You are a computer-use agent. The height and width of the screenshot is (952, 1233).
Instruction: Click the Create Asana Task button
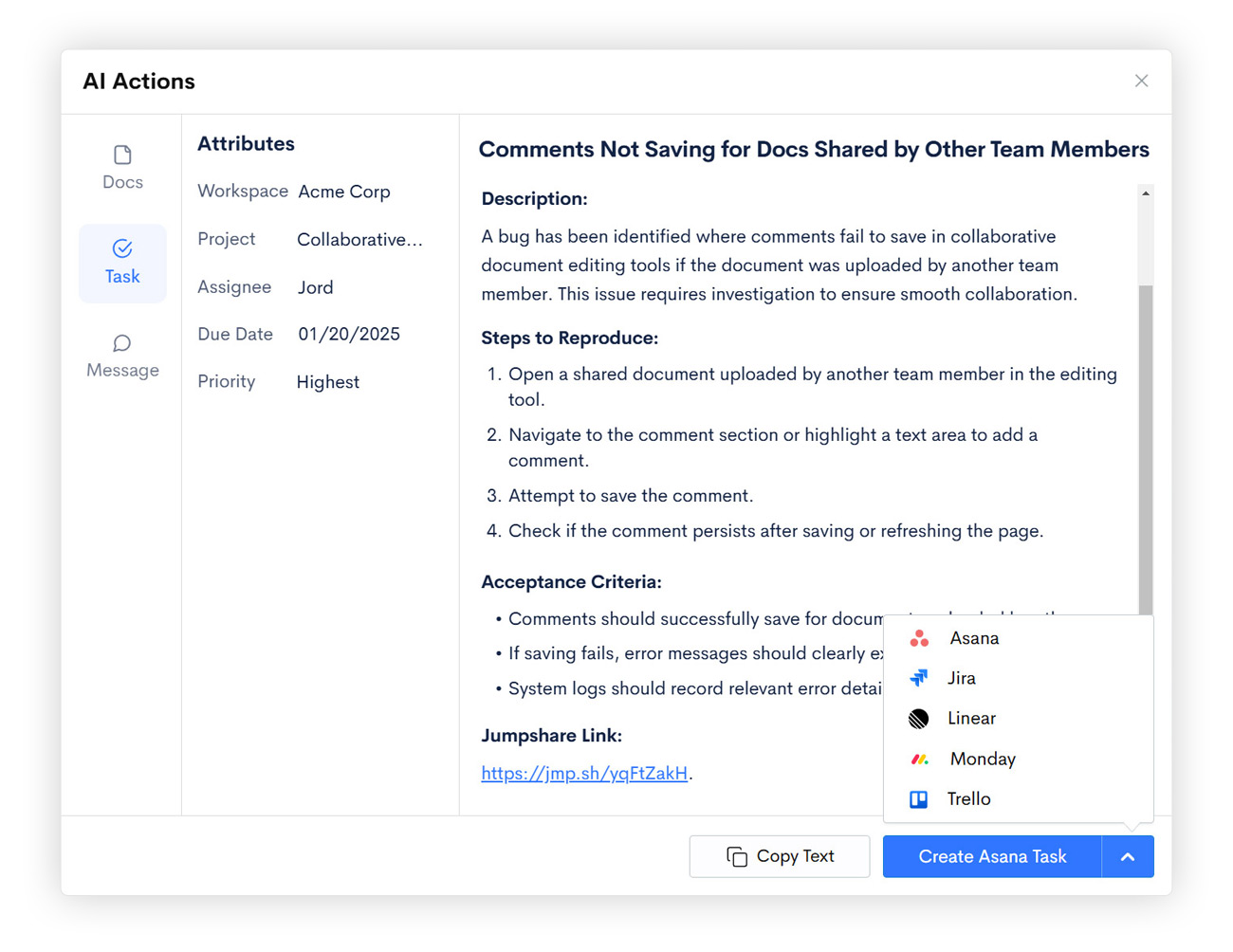point(992,856)
